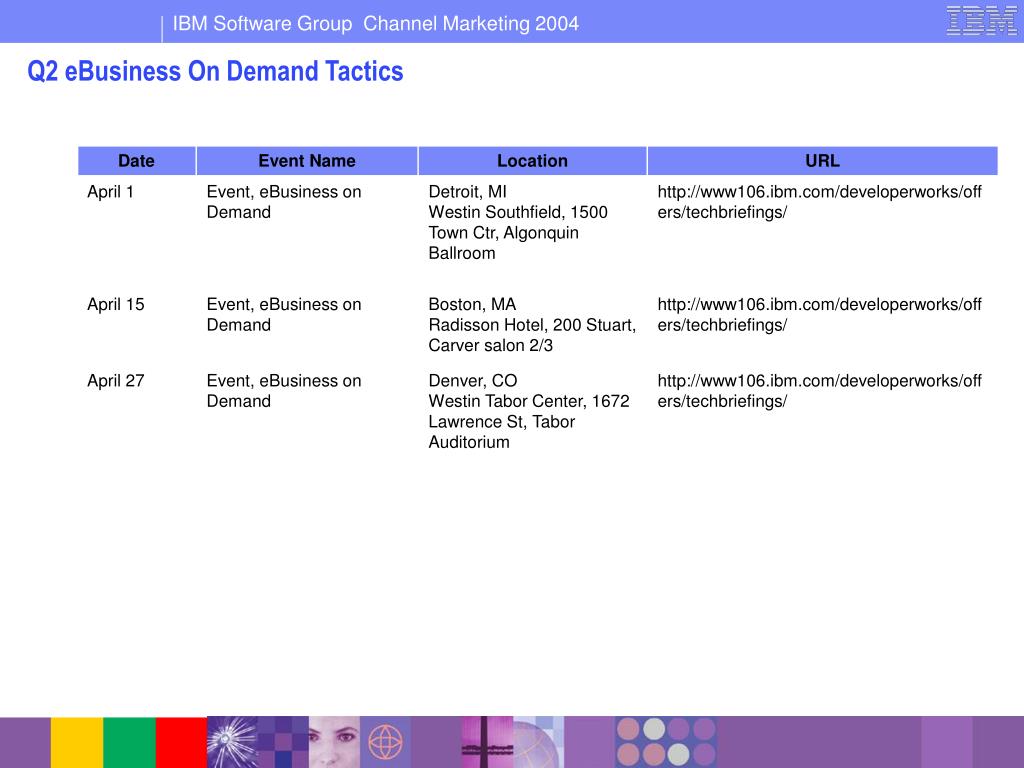Screen dimensions: 1024x768
Task: Select the 'Date' column header
Action: point(136,161)
